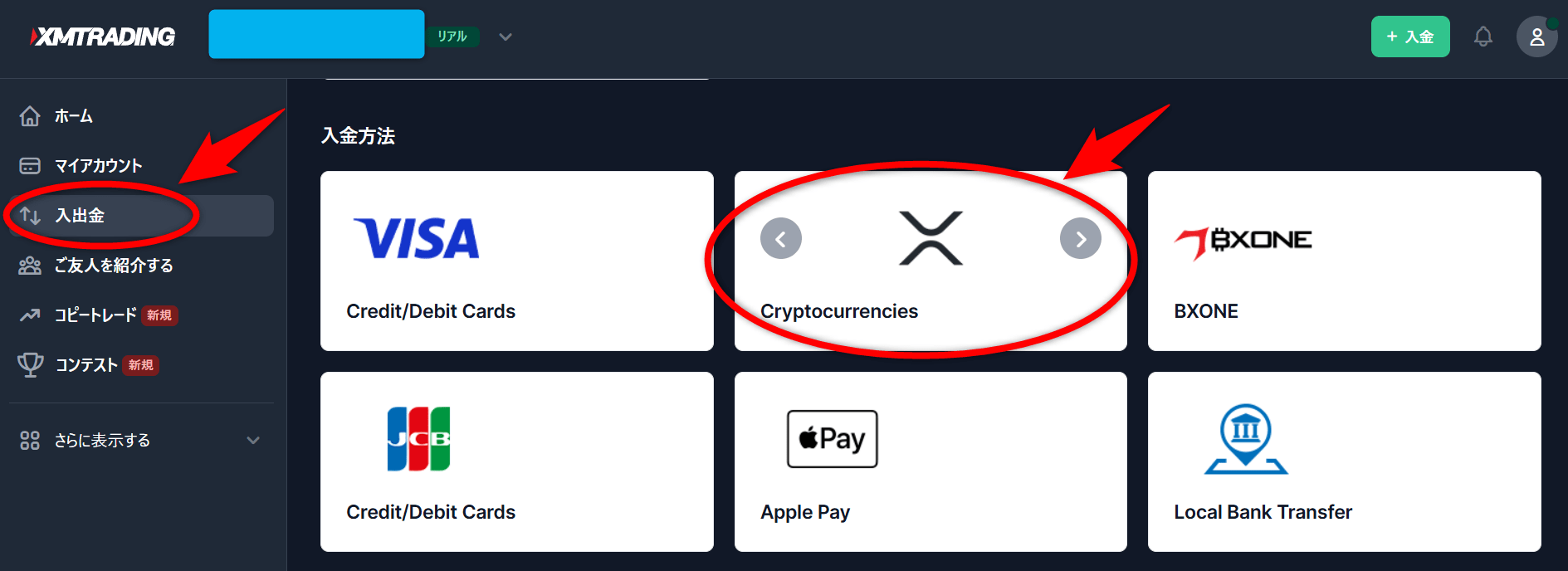1568x571 pixels.
Task: Show next cryptocurrency logo with right arrow
Action: coord(1081,239)
